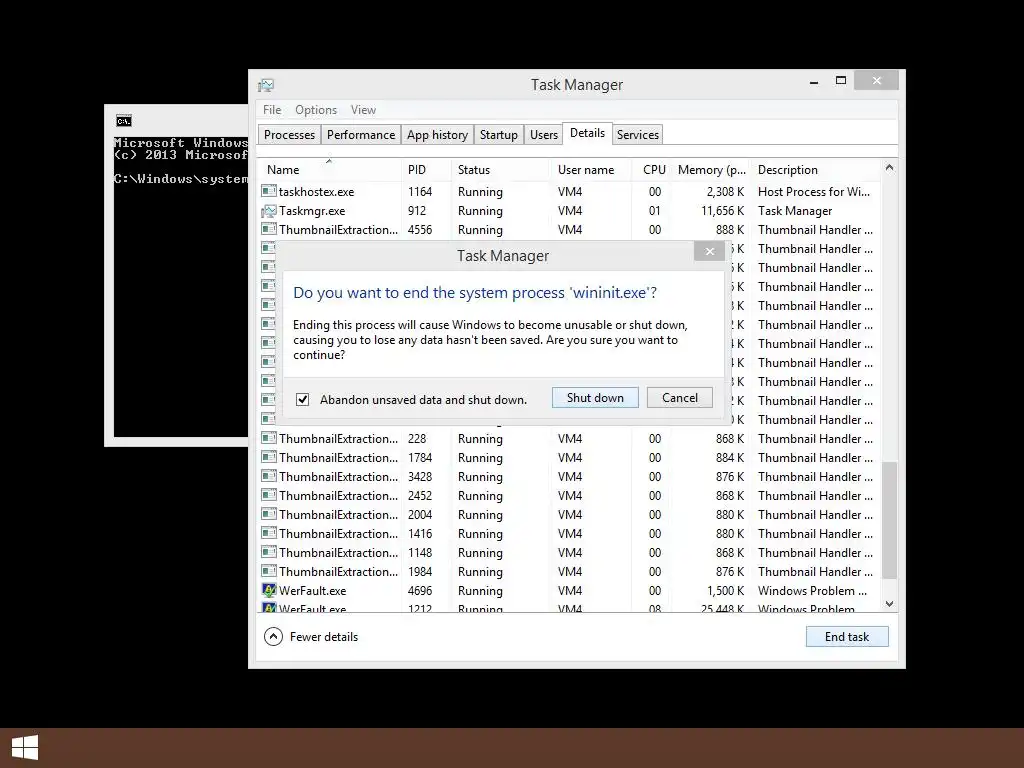Maximize the Task Manager window
1024x768 pixels.
point(841,80)
